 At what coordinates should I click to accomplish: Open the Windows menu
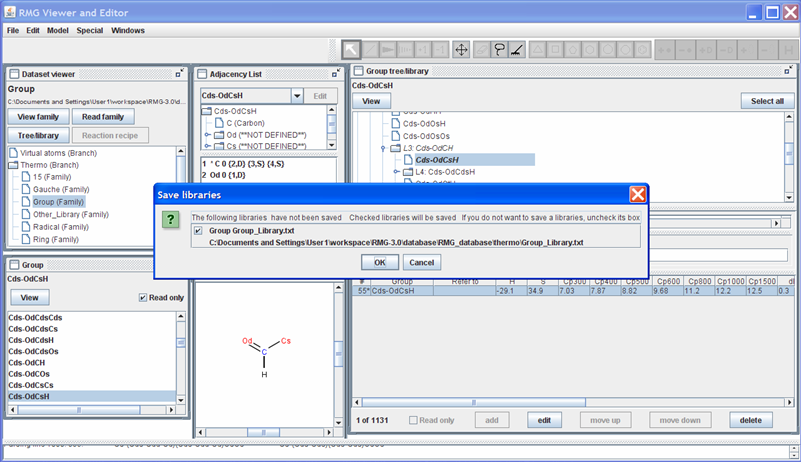click(128, 30)
